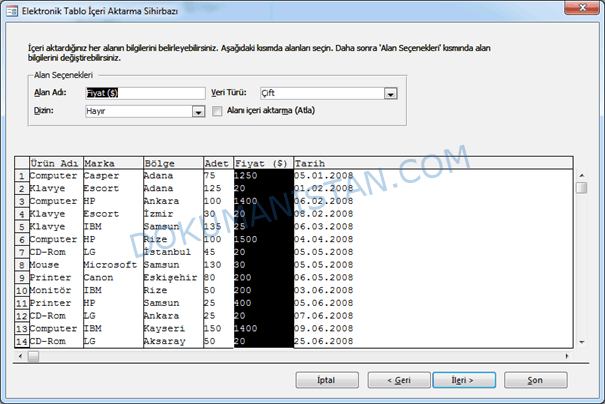Image resolution: width=605 pixels, height=404 pixels.
Task: Click the 'İstanbul' region cell
Action: click(x=173, y=252)
